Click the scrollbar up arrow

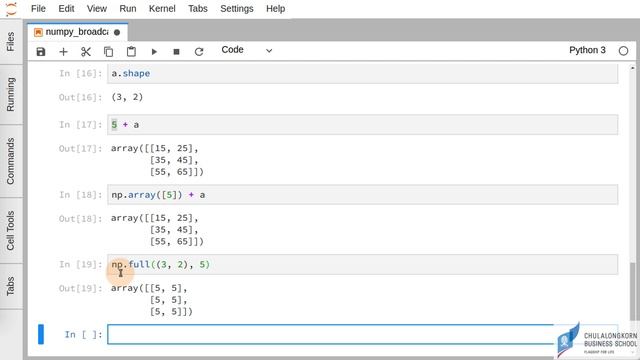(x=633, y=68)
